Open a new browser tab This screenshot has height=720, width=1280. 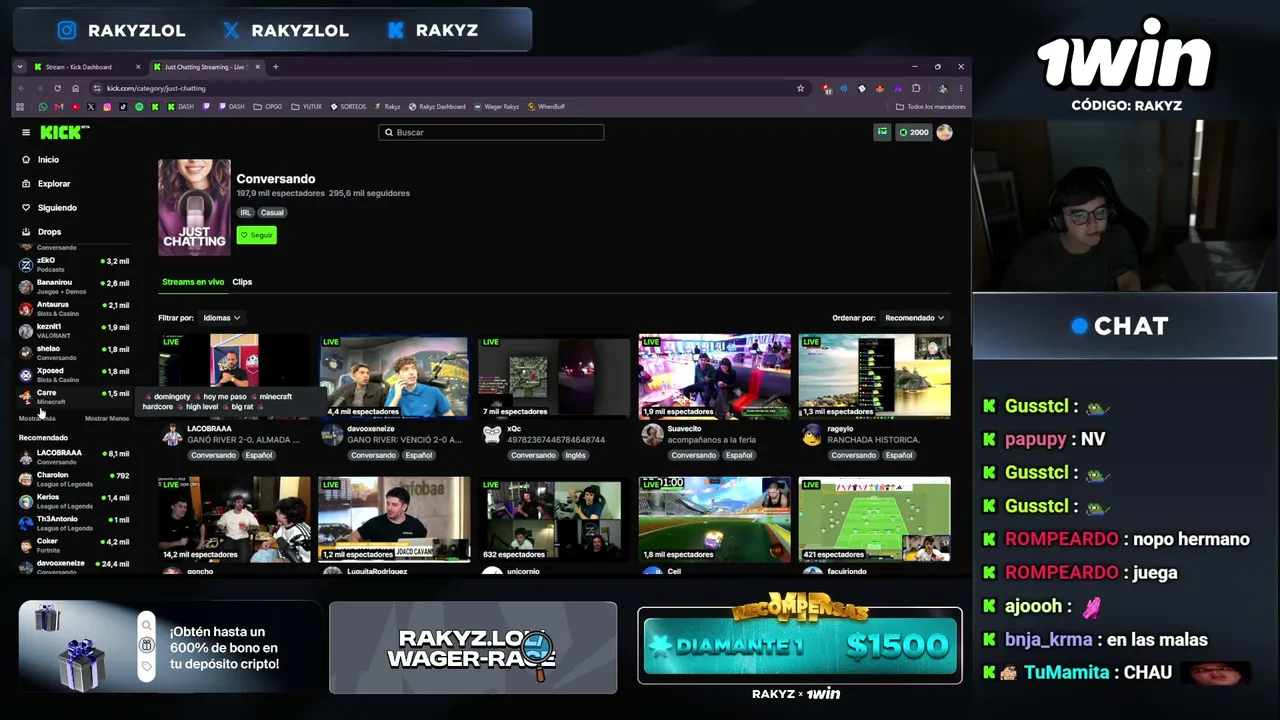[x=276, y=67]
